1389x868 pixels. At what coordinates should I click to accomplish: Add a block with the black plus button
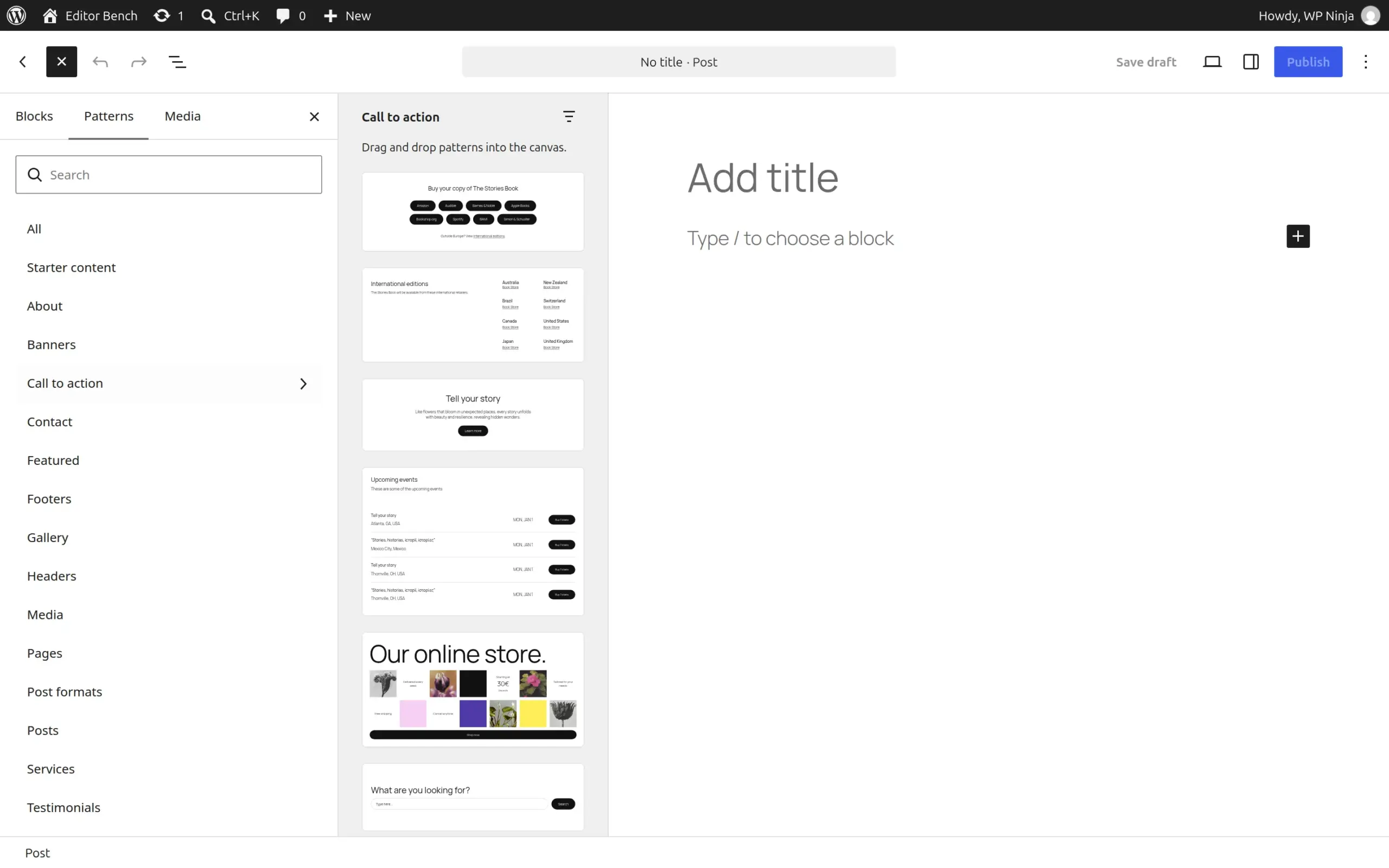click(x=1298, y=236)
